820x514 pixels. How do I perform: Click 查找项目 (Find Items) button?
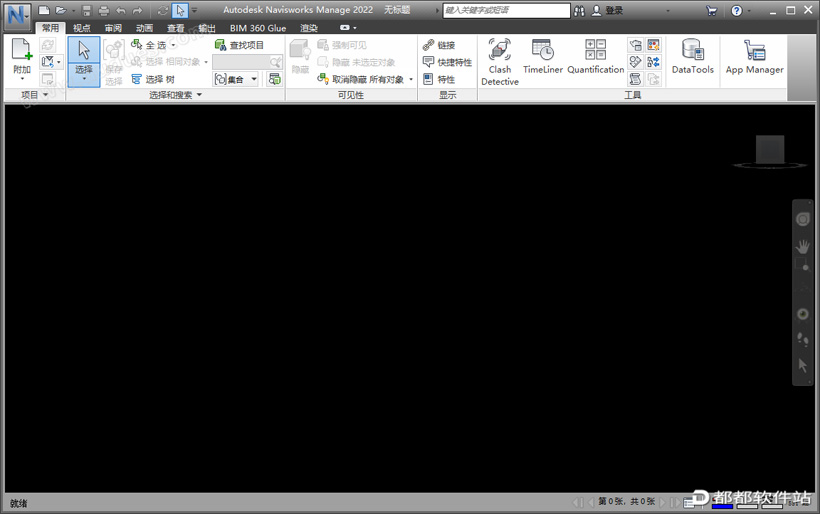pyautogui.click(x=240, y=45)
